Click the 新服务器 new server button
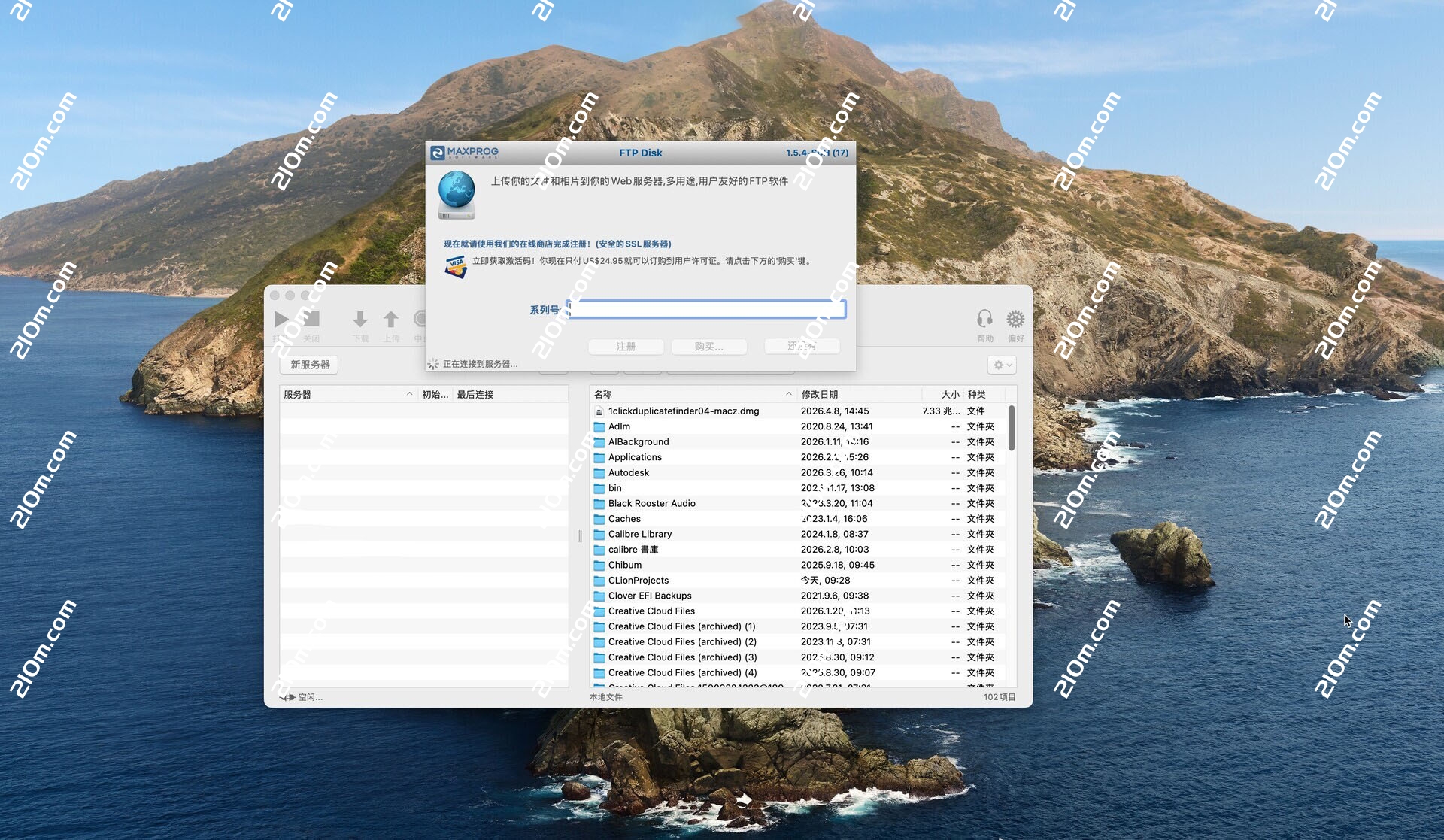The width and height of the screenshot is (1444, 840). [x=310, y=365]
